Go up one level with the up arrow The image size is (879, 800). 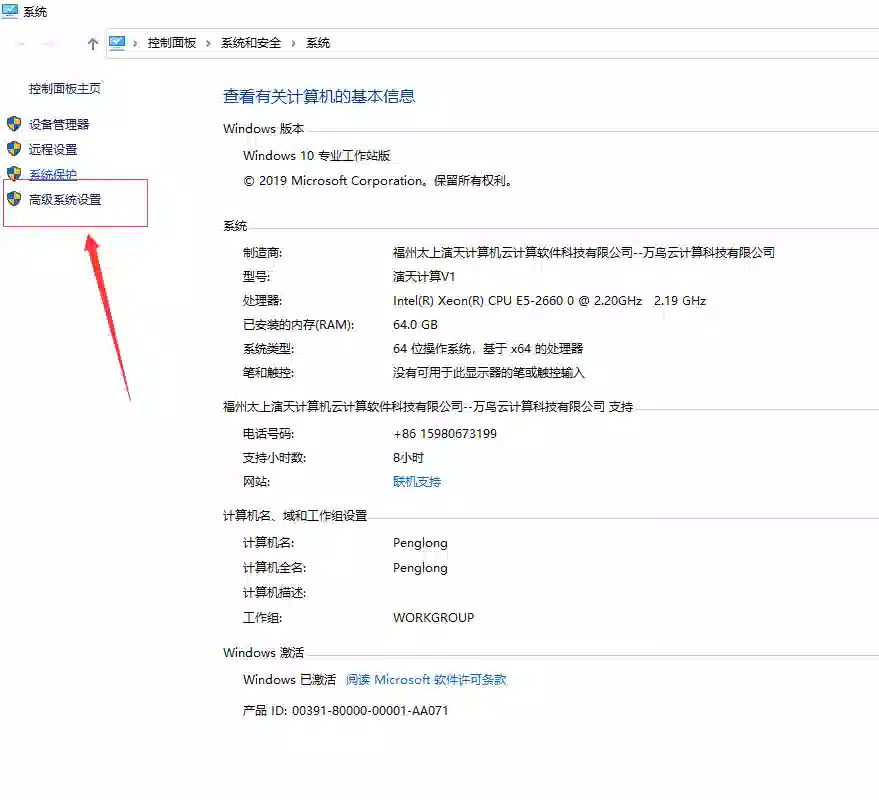93,44
